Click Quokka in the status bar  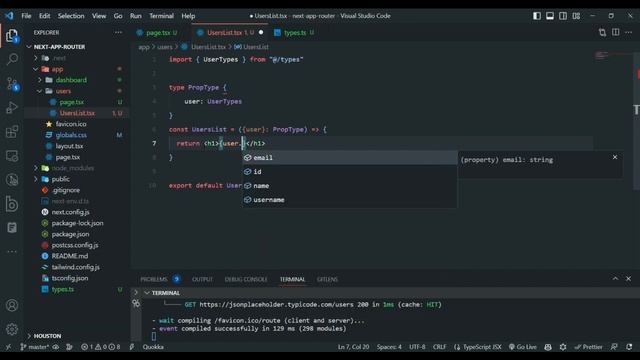tap(153, 347)
